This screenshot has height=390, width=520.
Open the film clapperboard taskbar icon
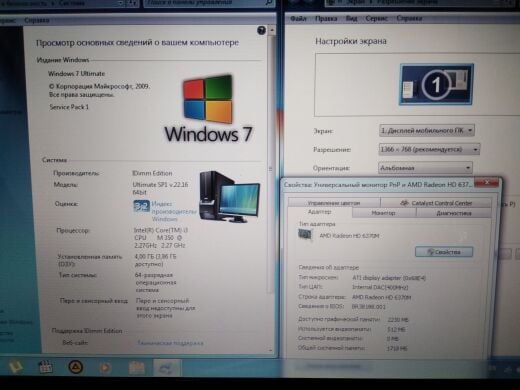pyautogui.click(x=45, y=367)
